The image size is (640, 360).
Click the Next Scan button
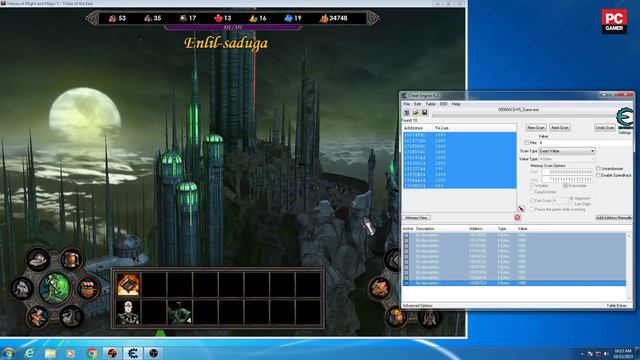point(560,128)
